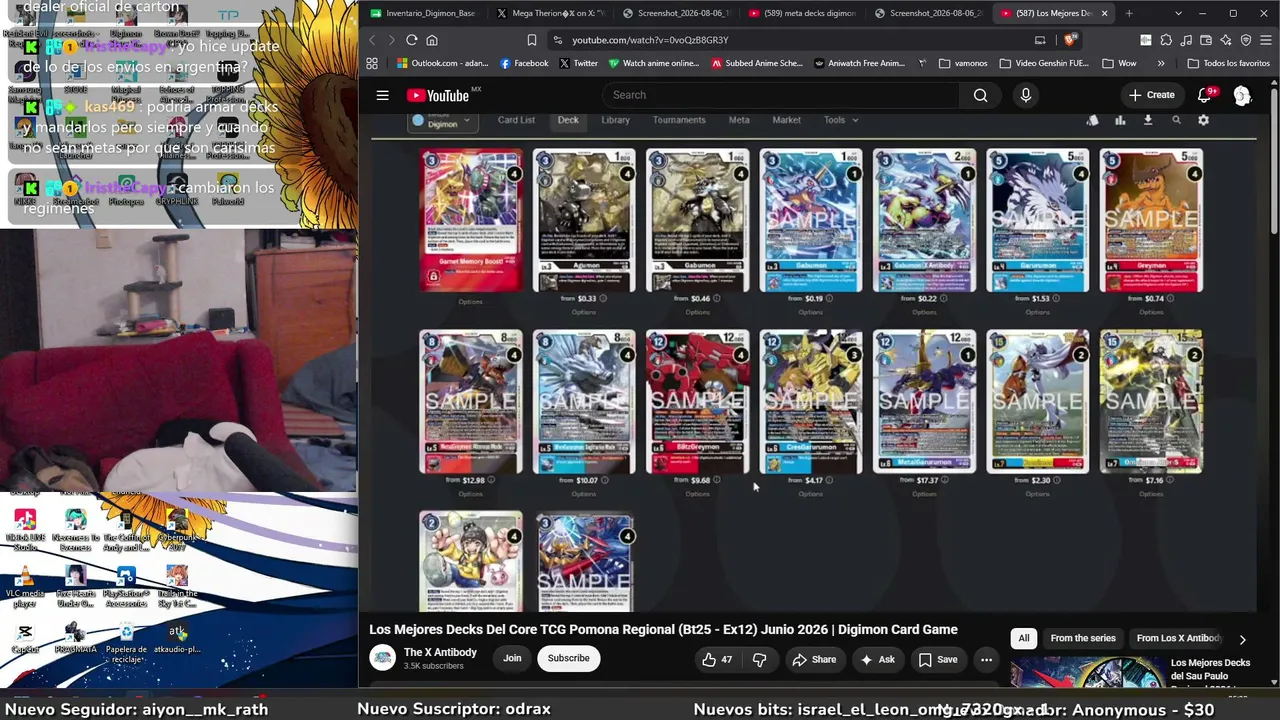Show more filter chips with right arrow
This screenshot has height=720, width=1280.
click(1242, 639)
